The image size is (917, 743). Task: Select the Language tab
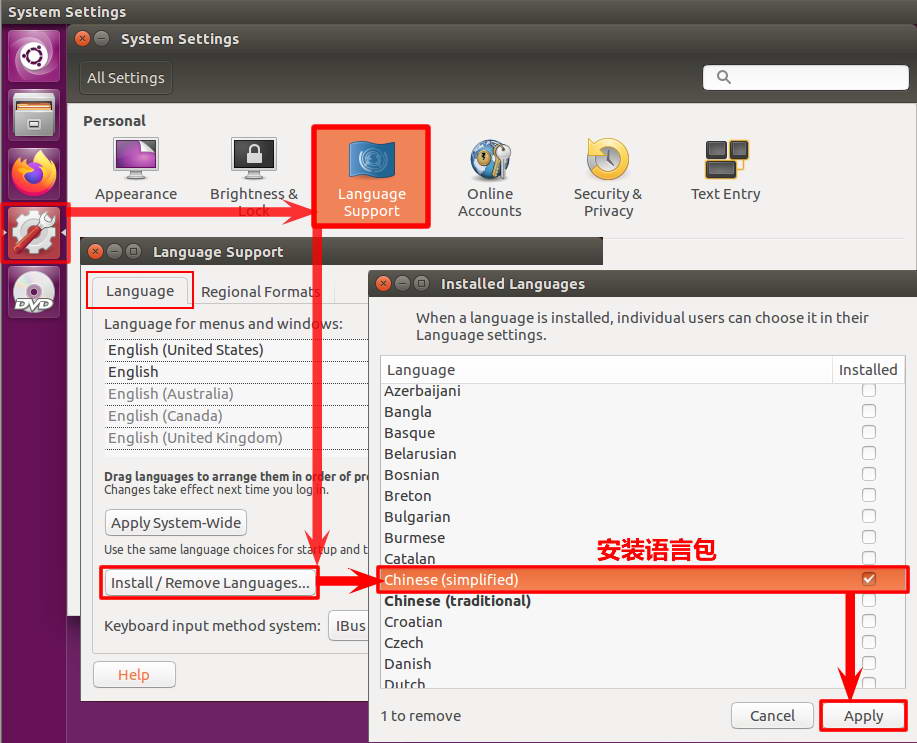click(x=140, y=291)
